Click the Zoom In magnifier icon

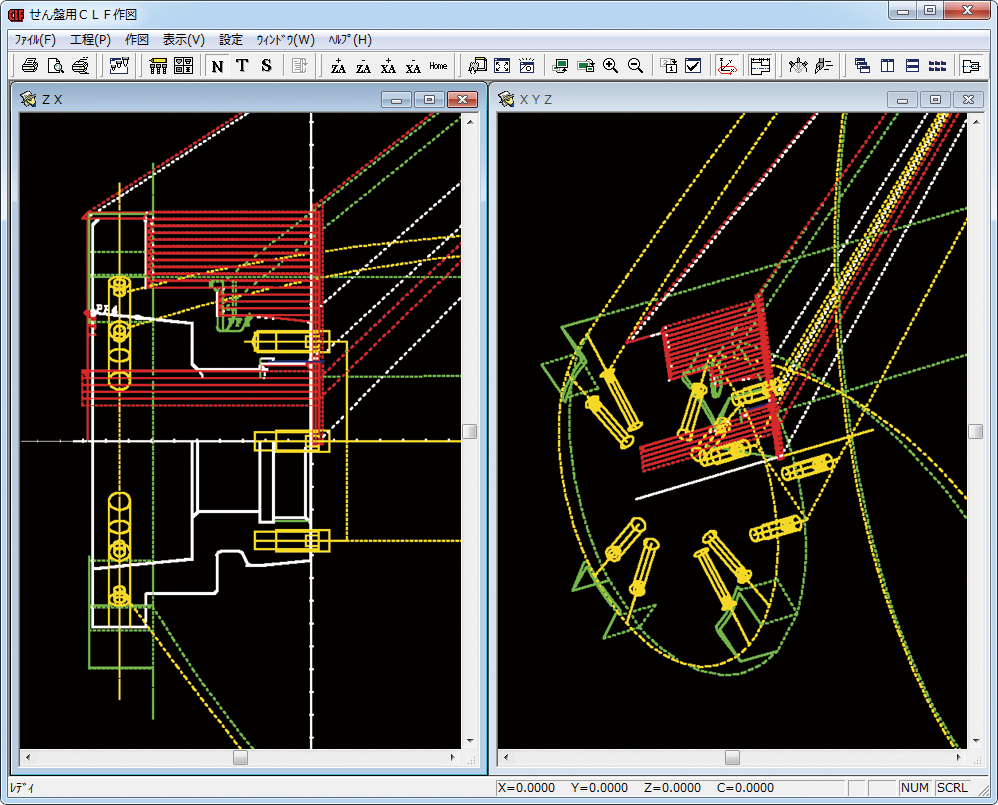[x=610, y=66]
